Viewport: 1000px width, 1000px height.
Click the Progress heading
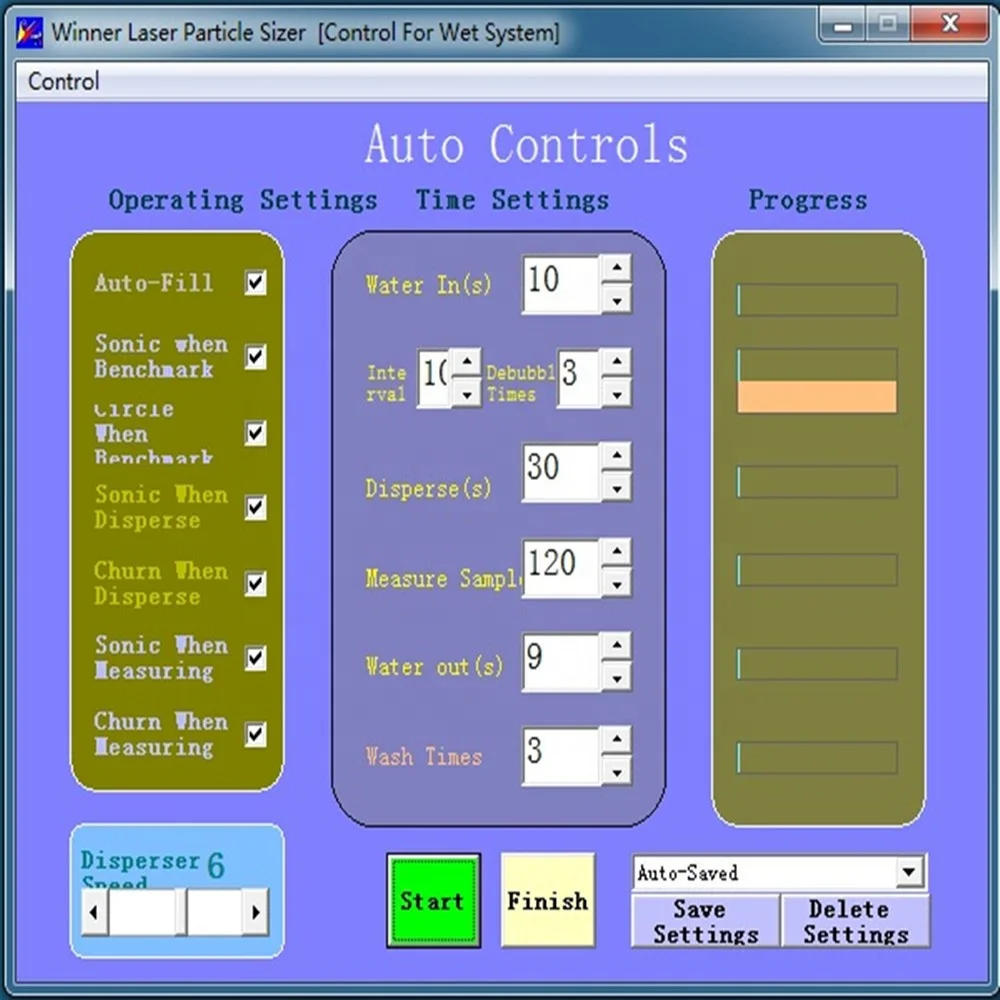(807, 200)
